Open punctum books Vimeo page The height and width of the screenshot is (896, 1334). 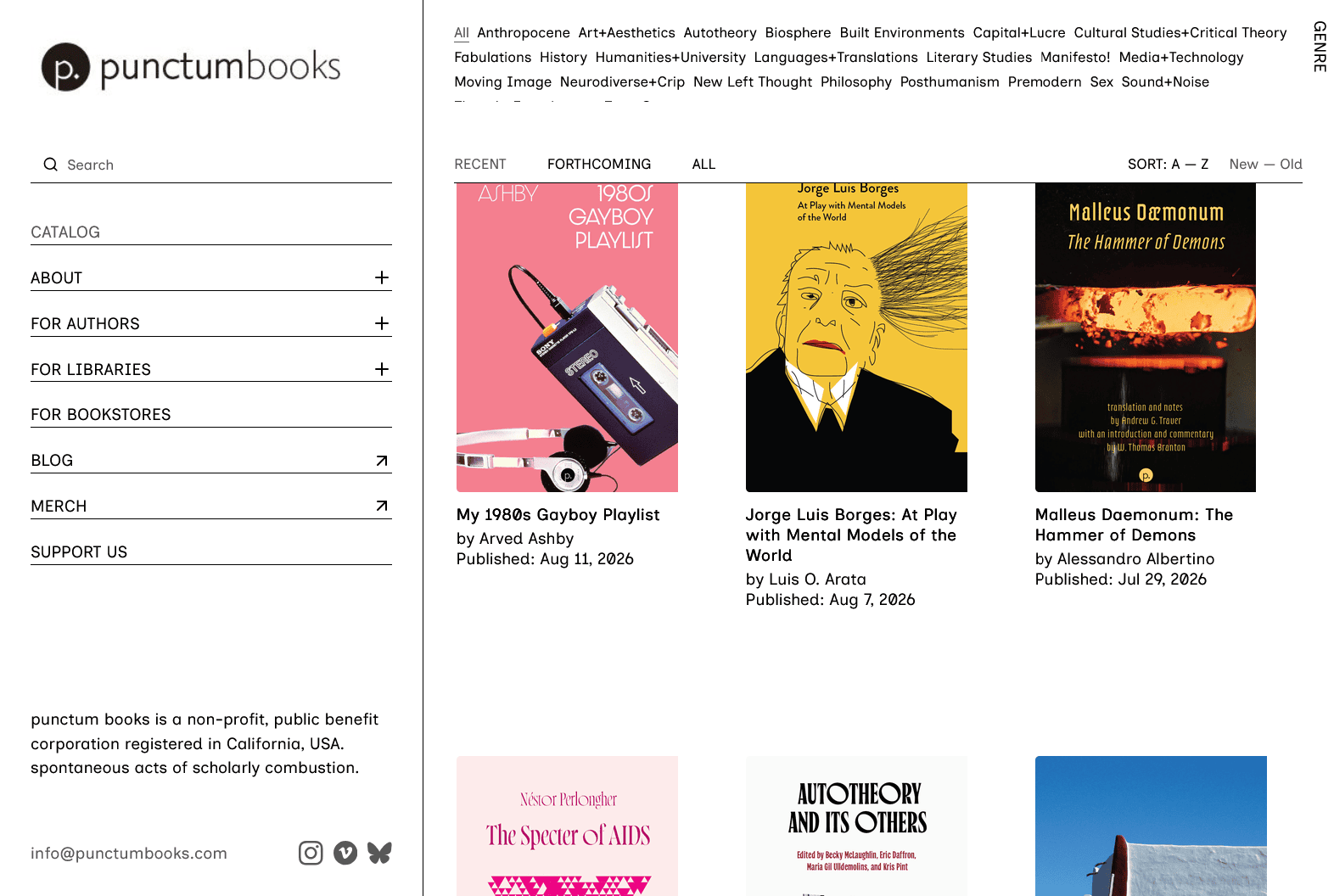[x=345, y=853]
